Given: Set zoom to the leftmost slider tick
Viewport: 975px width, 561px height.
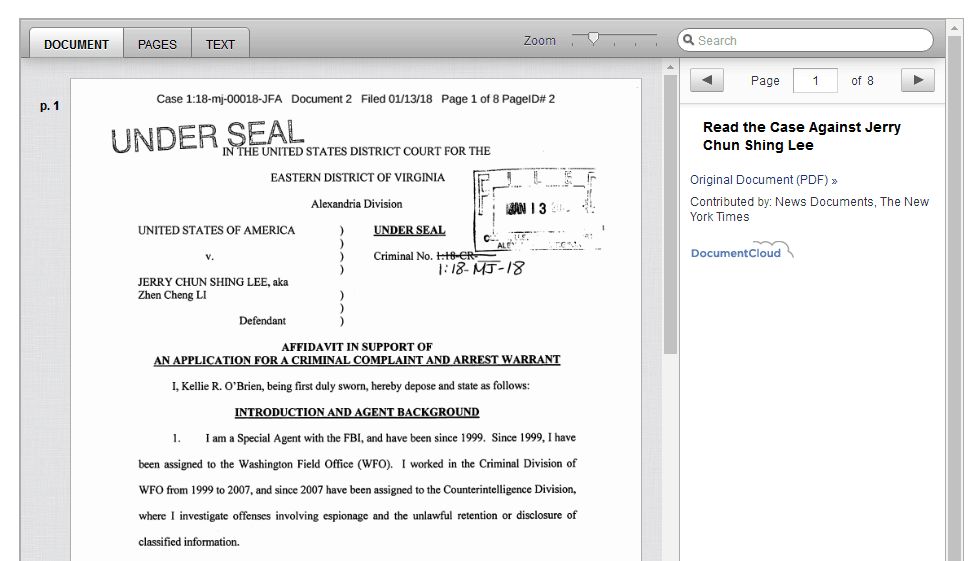Looking at the screenshot, I should (573, 42).
